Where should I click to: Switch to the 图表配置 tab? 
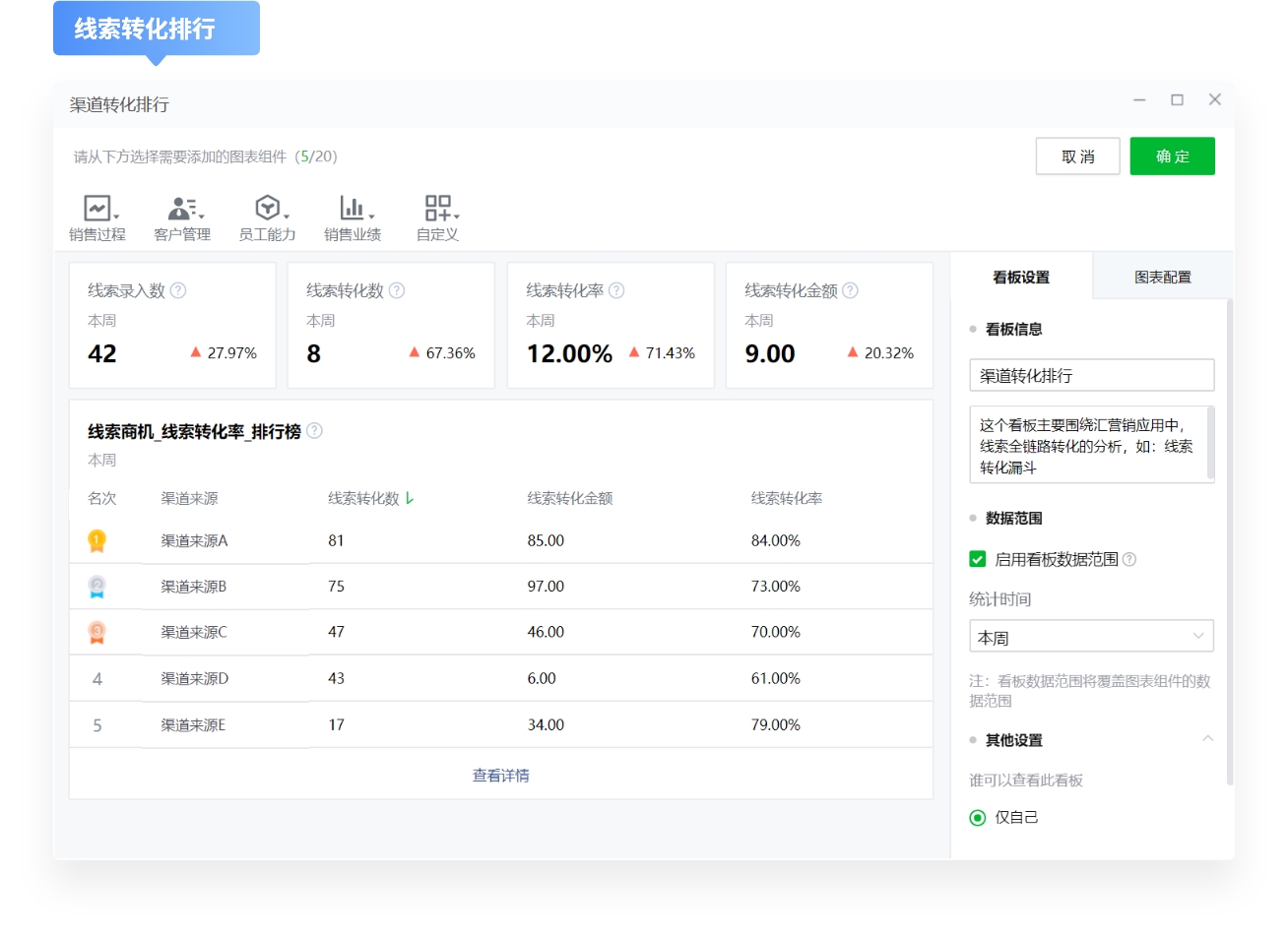(1163, 277)
